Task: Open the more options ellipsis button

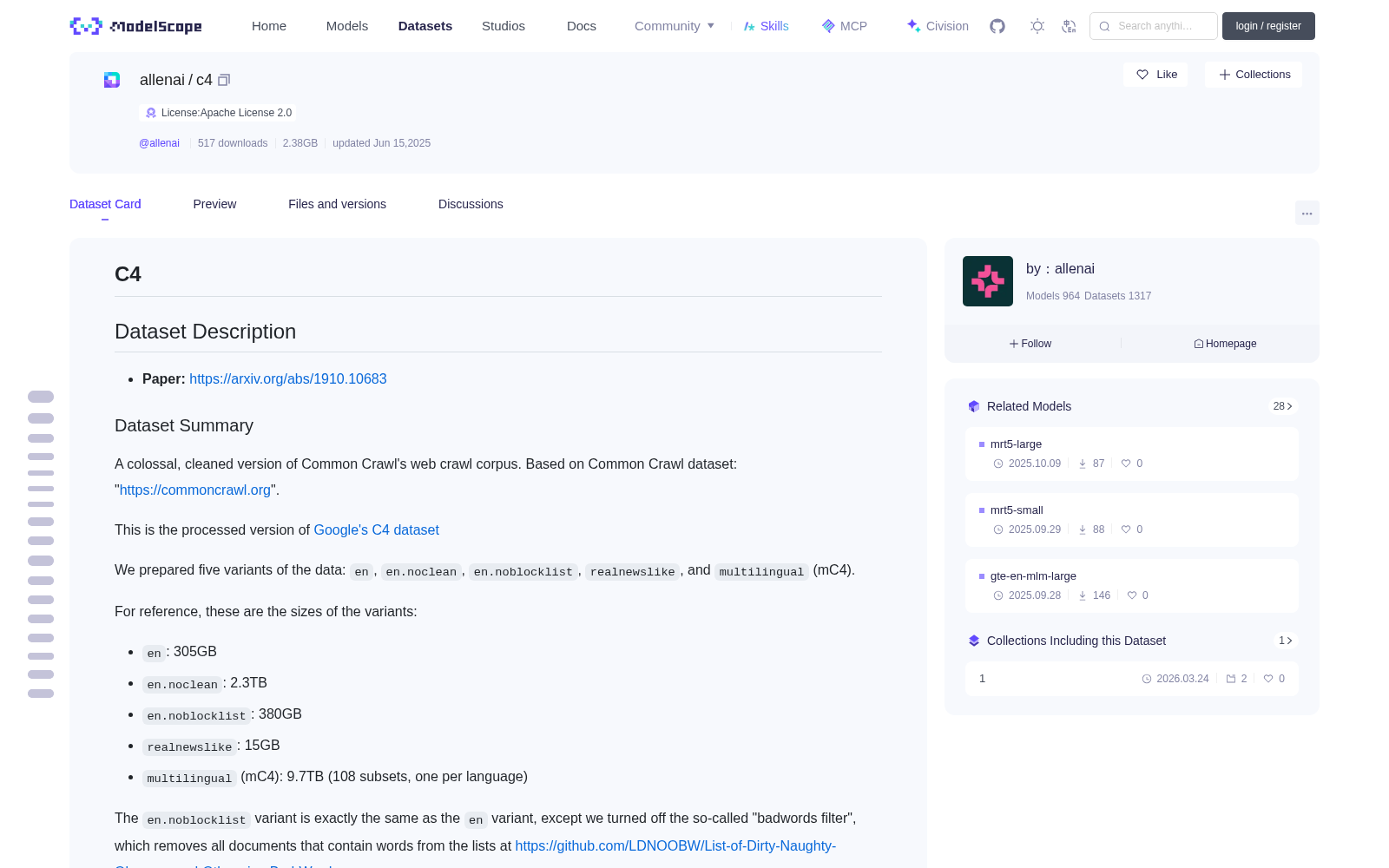Action: coord(1307,213)
